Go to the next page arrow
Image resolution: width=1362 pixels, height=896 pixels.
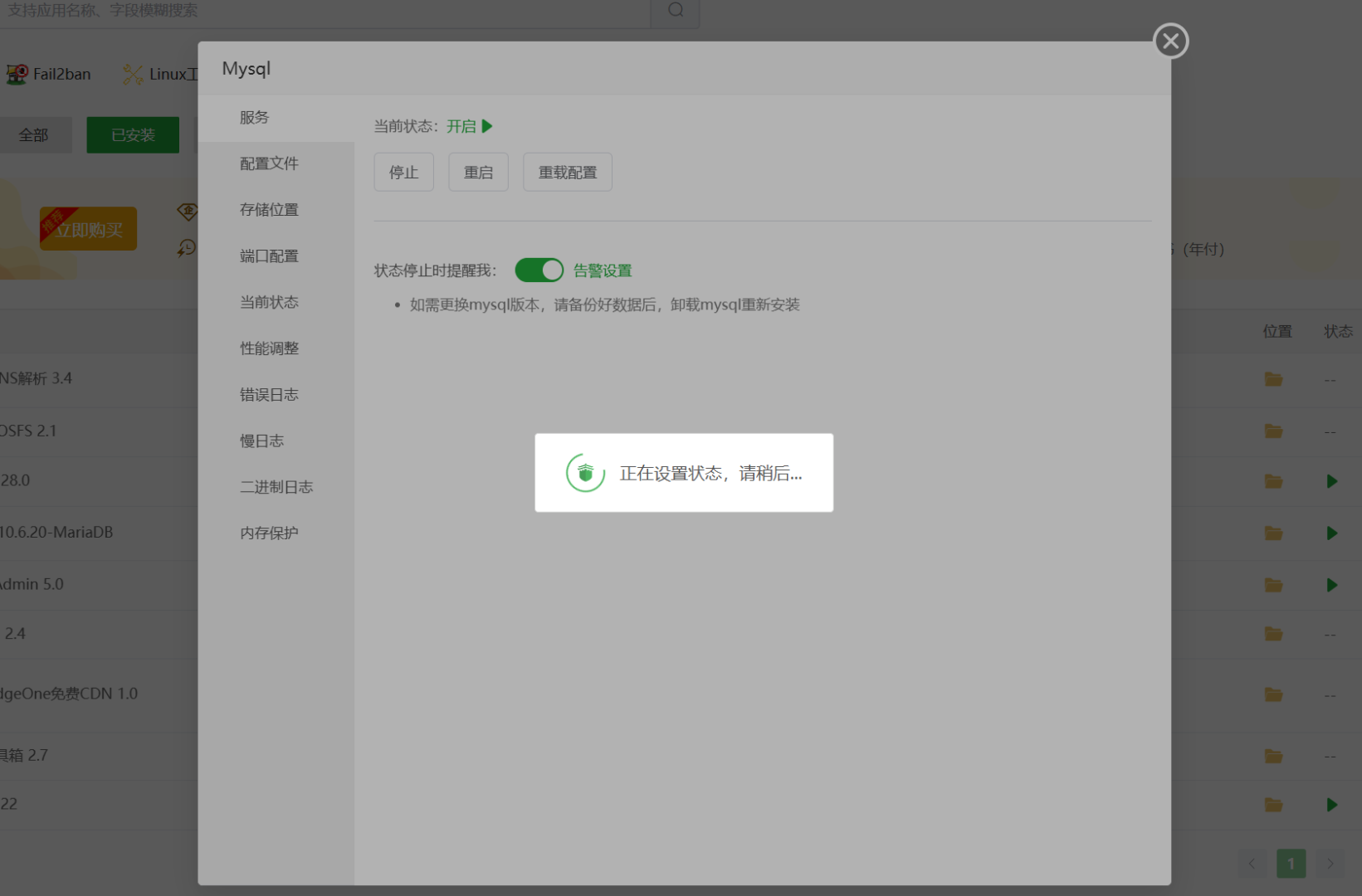click(x=1330, y=864)
